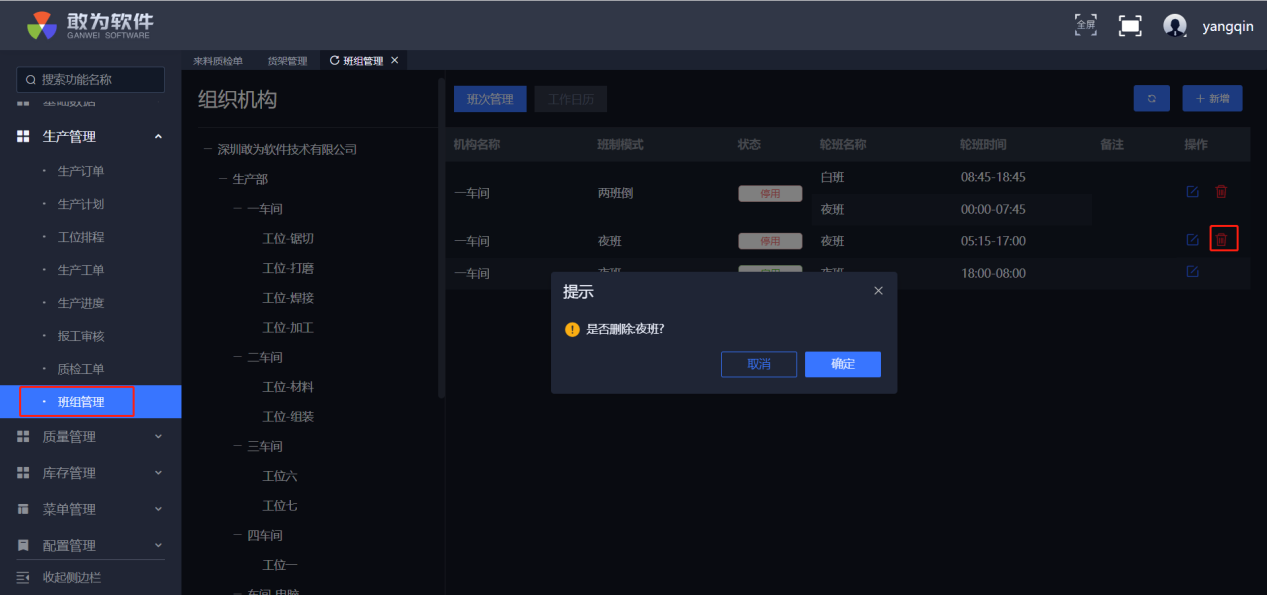Click the refresh icon button near 新增

pyautogui.click(x=1151, y=98)
